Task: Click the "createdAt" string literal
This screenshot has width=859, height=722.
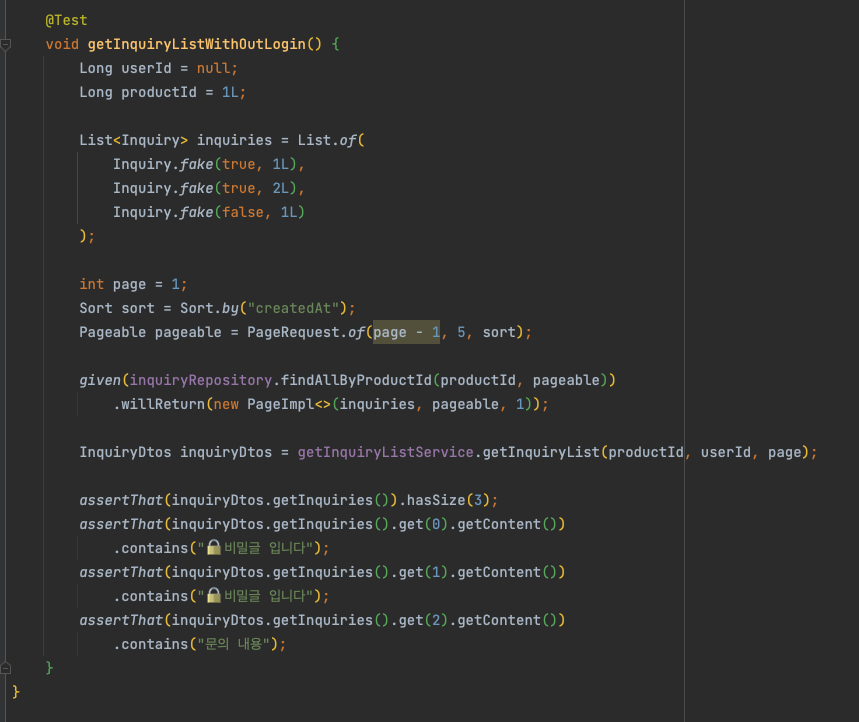Action: click(293, 308)
